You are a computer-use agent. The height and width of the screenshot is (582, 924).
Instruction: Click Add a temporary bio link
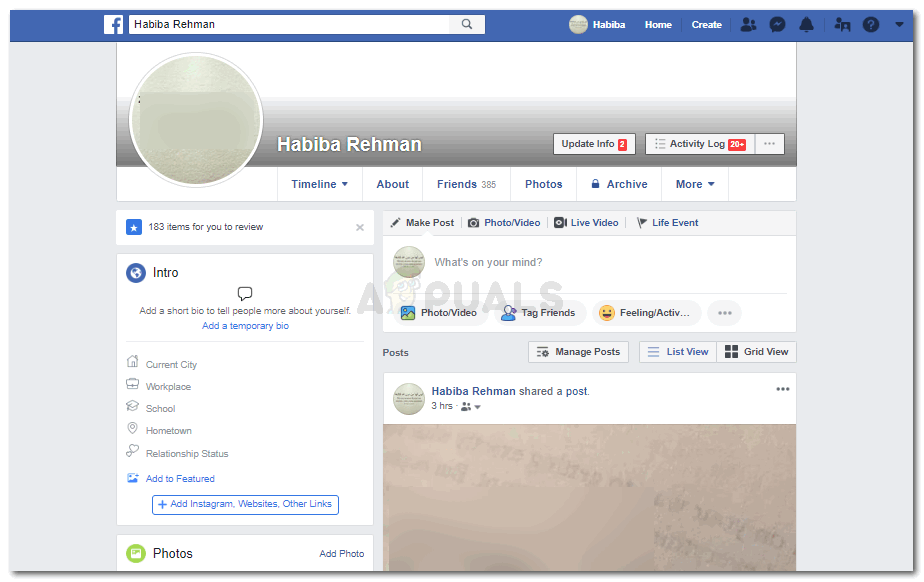tap(245, 326)
